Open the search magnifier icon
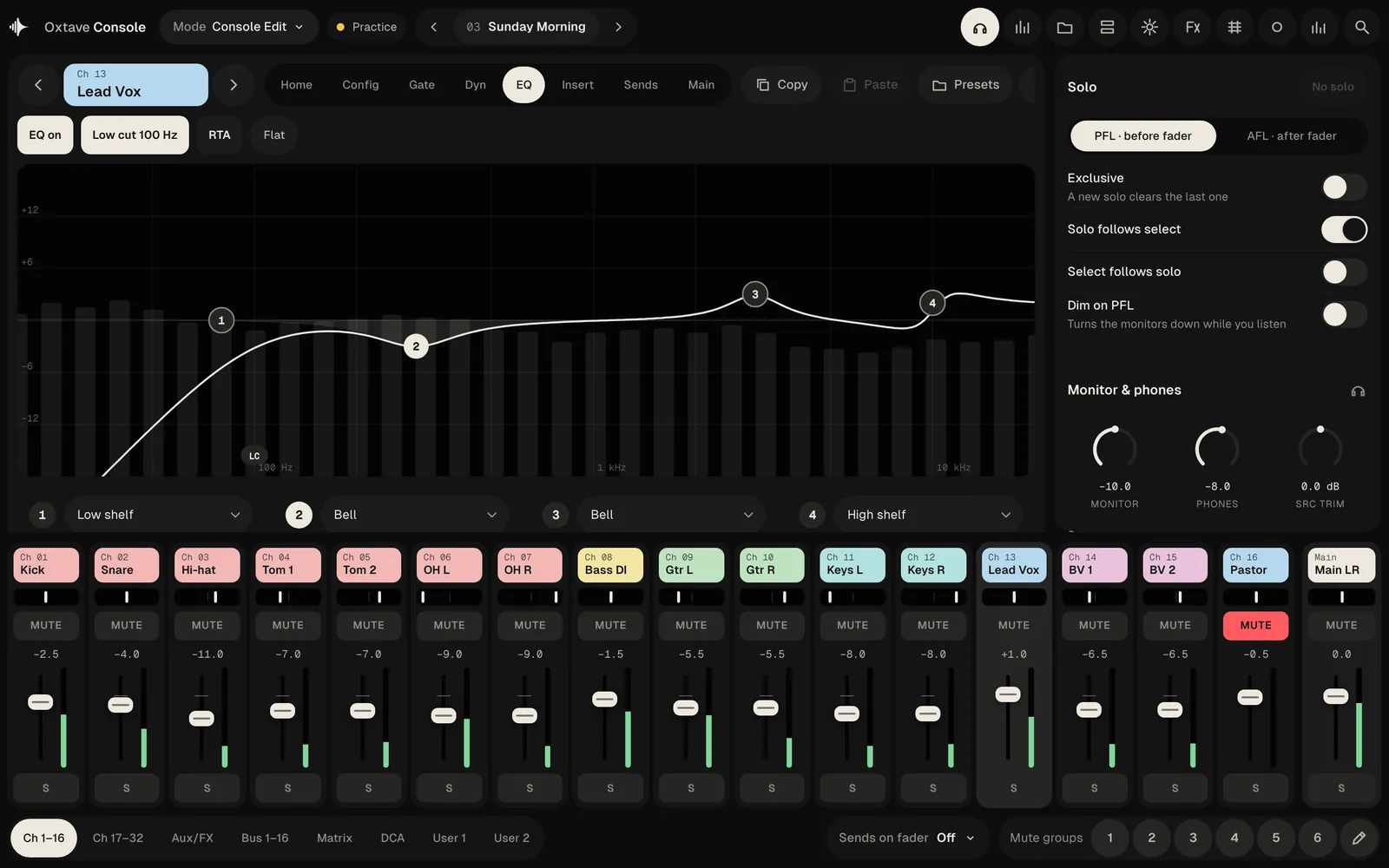The height and width of the screenshot is (868, 1389). click(1361, 27)
